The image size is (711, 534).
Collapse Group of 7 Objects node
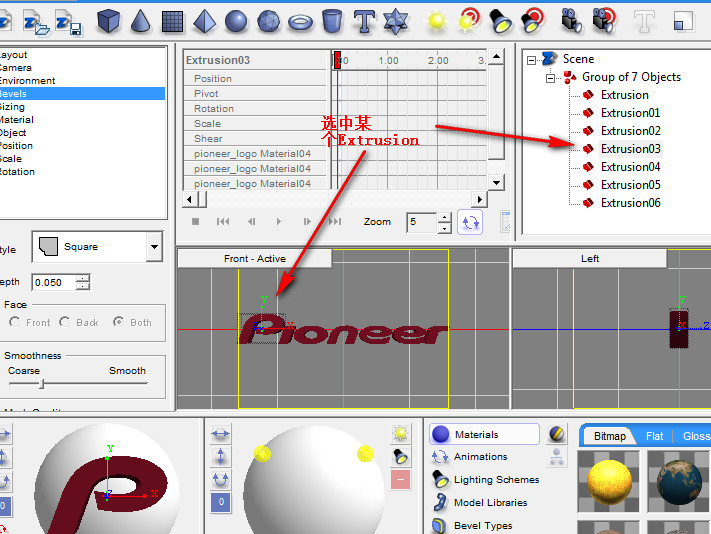[x=550, y=78]
